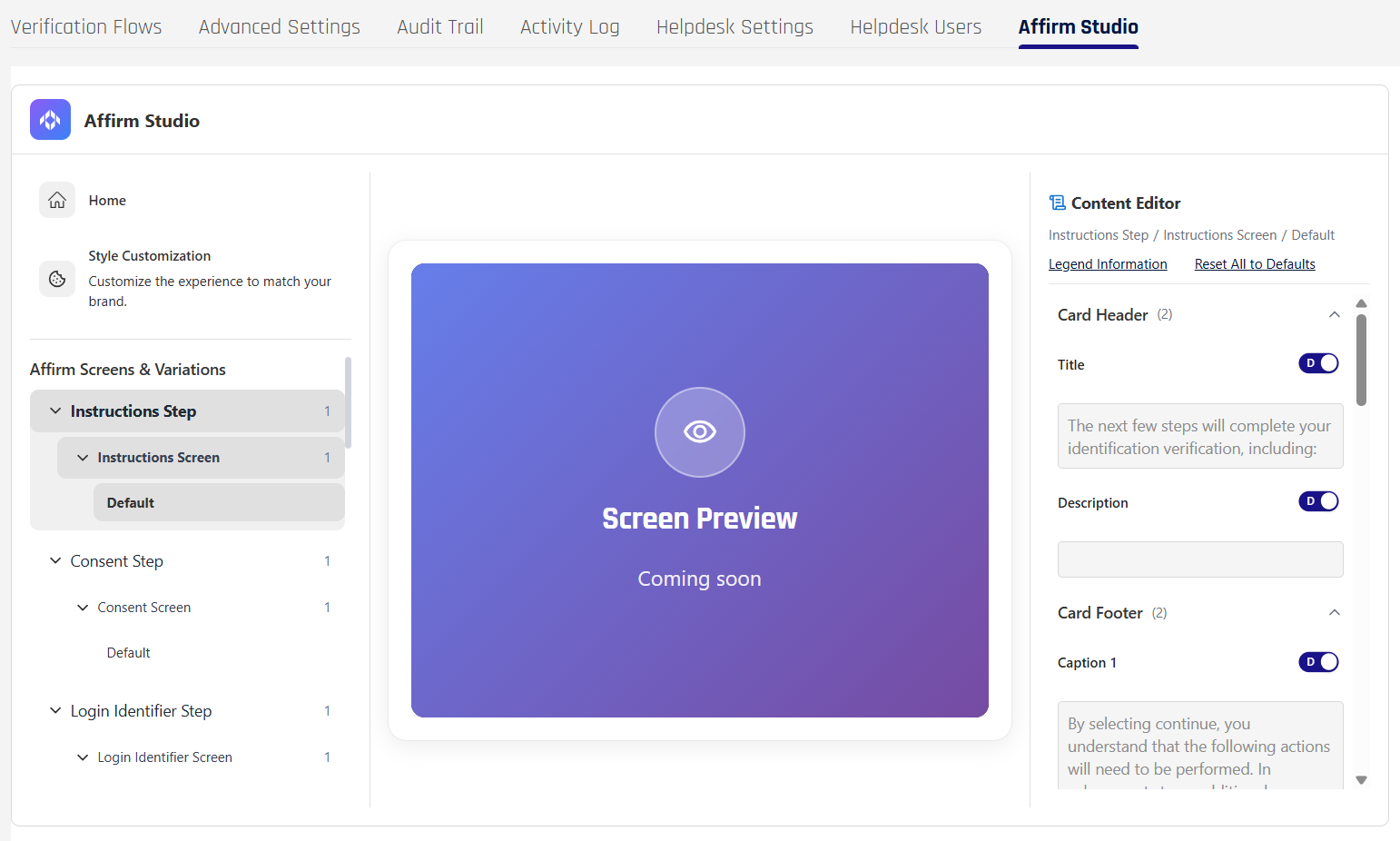Toggle the Caption 1 default switch
This screenshot has width=1400, height=841.
tap(1318, 662)
